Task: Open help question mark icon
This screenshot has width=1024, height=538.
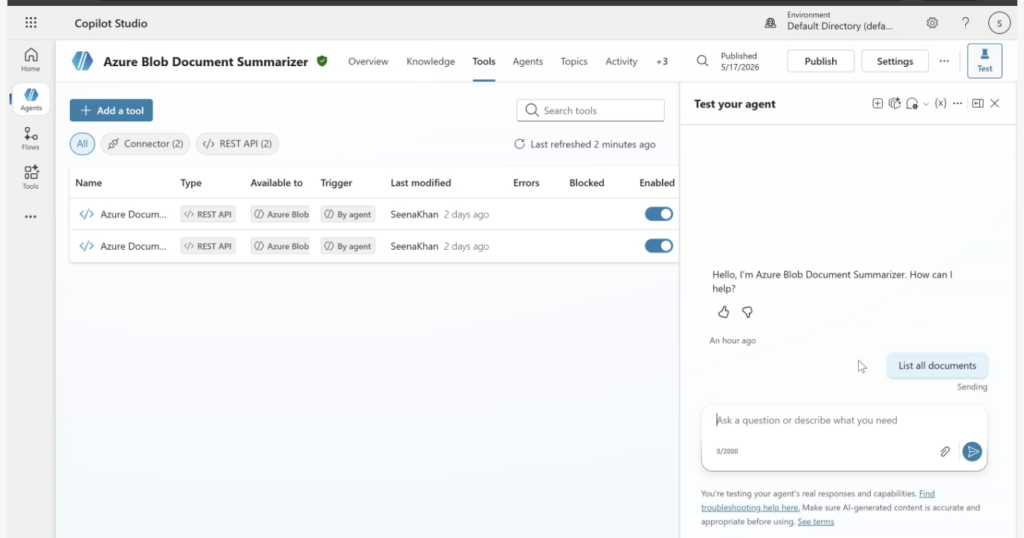Action: [965, 23]
